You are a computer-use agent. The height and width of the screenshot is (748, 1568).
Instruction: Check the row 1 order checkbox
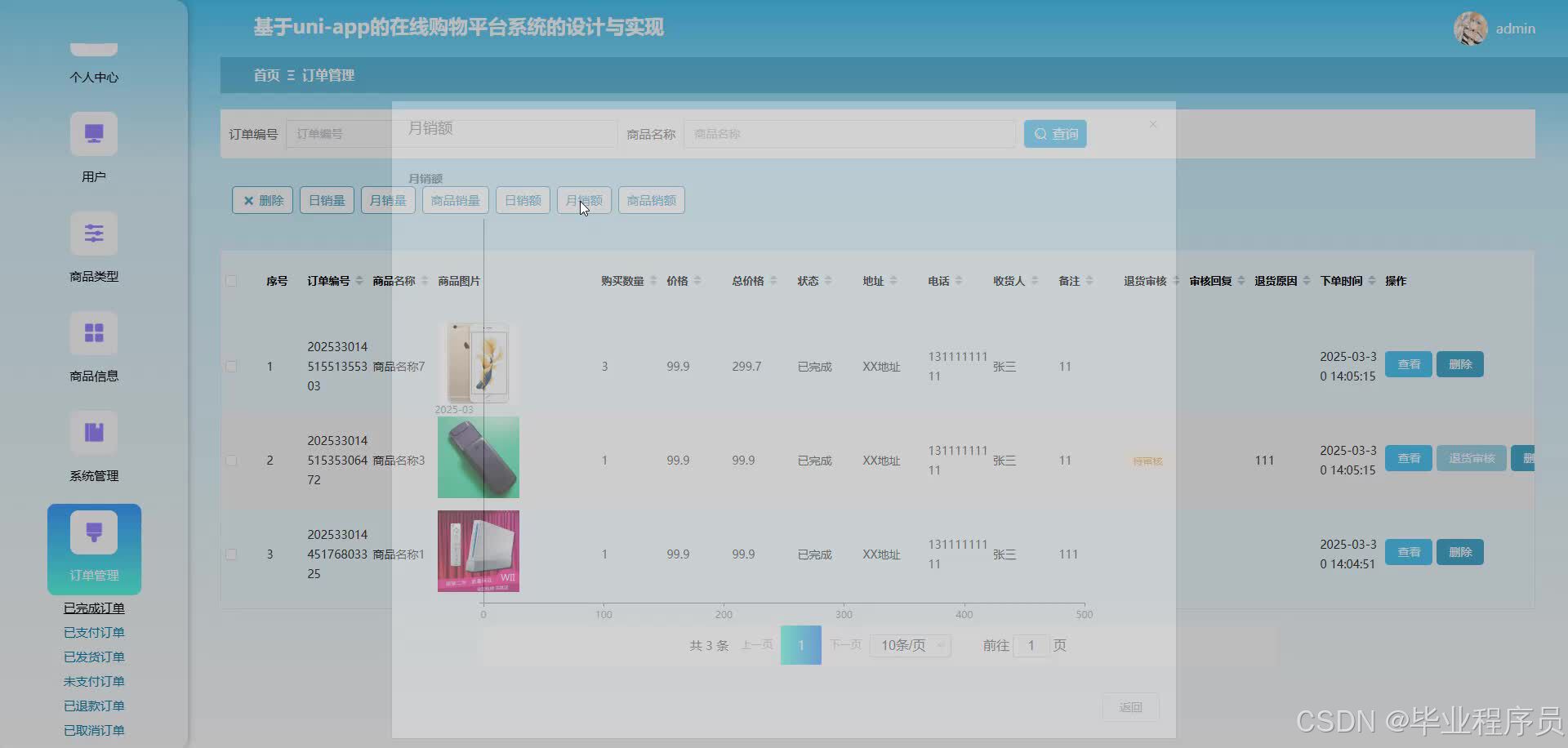click(x=231, y=367)
